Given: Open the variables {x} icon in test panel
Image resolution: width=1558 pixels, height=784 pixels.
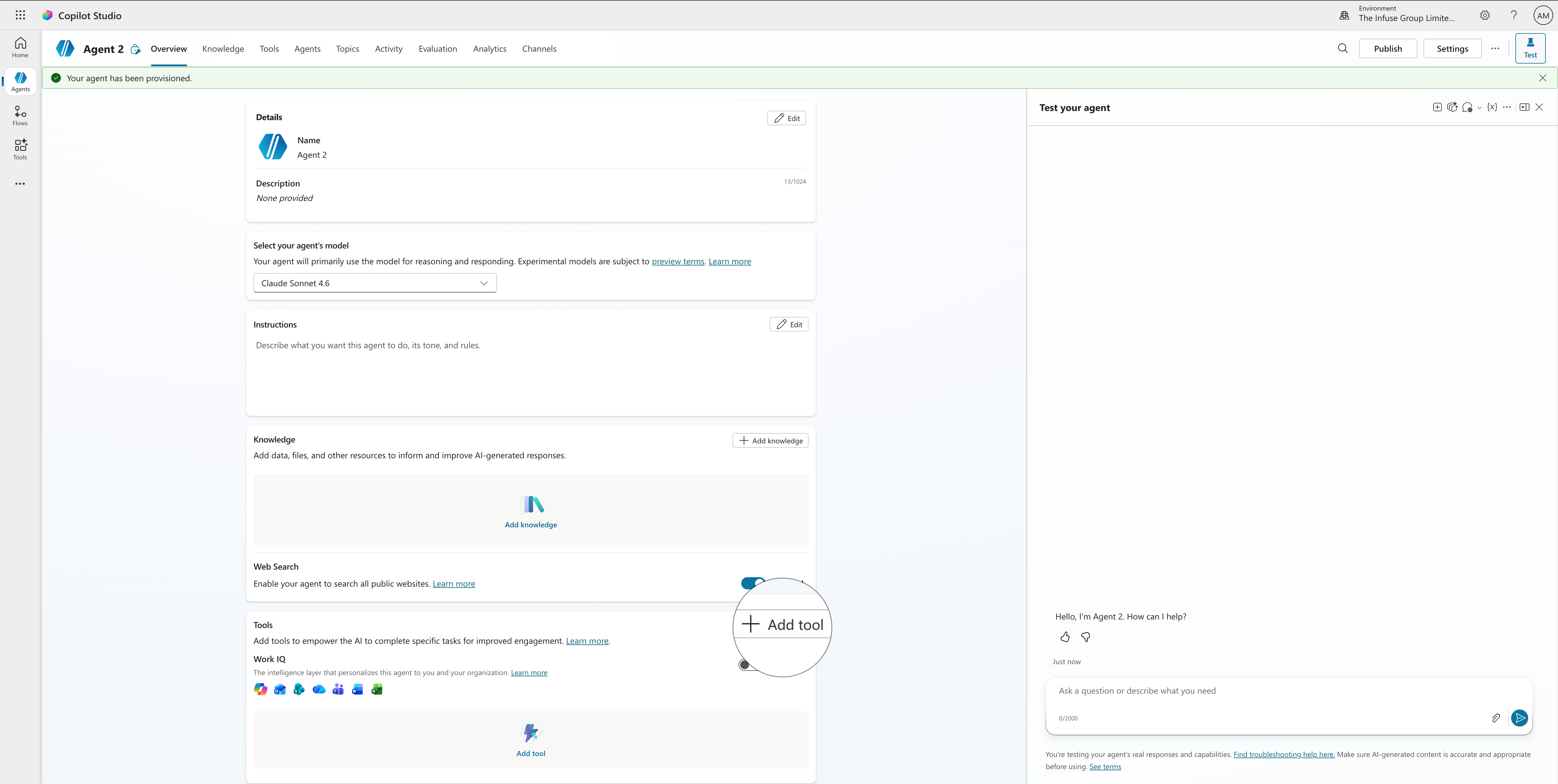Looking at the screenshot, I should (1492, 107).
